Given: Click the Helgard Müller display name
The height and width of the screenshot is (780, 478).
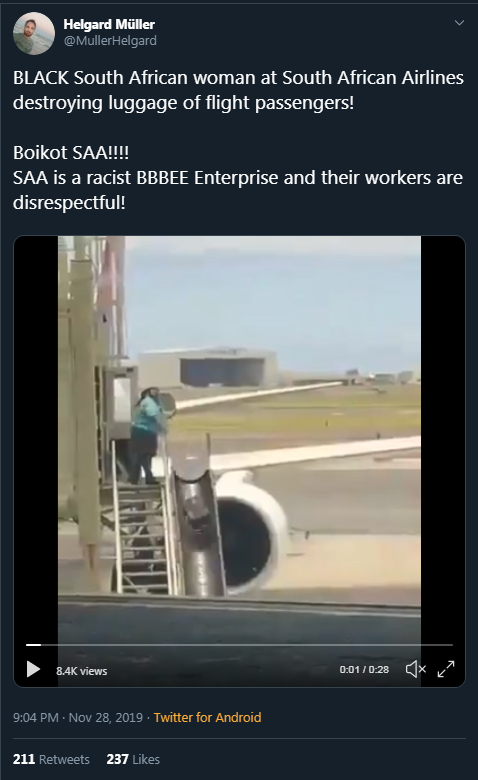Looking at the screenshot, I should point(109,24).
